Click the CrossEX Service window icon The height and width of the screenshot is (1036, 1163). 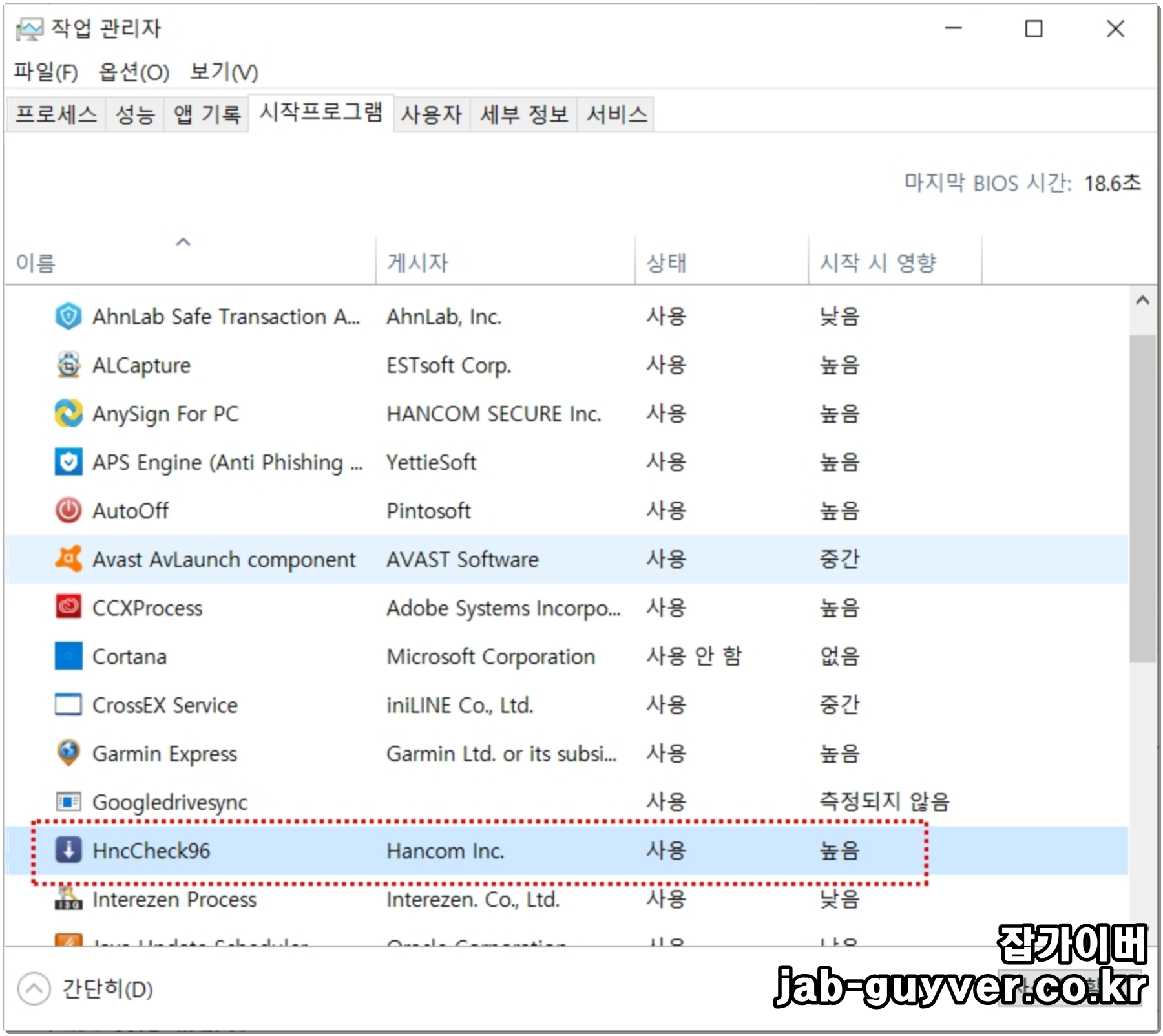click(x=68, y=704)
